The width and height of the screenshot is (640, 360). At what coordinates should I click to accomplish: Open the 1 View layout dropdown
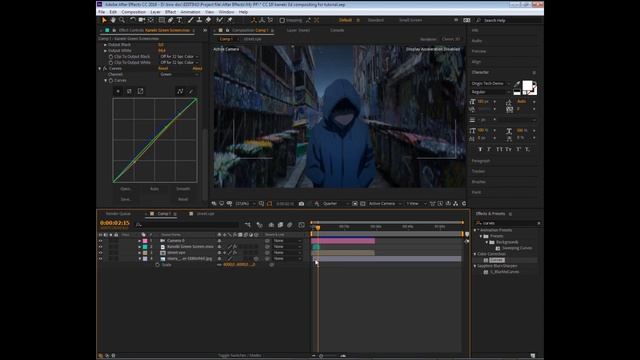pos(416,203)
